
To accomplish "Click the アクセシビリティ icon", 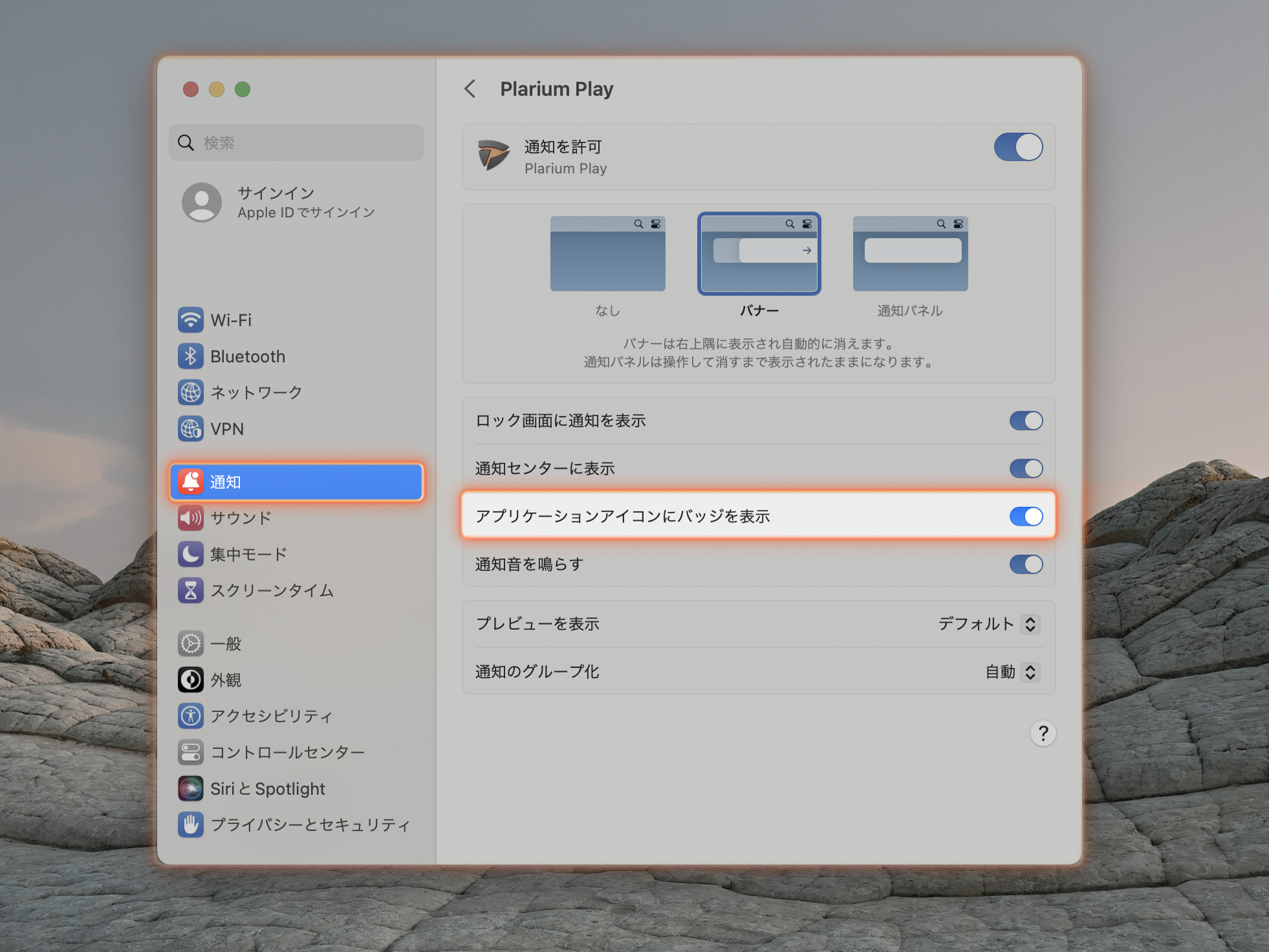I will tap(191, 716).
